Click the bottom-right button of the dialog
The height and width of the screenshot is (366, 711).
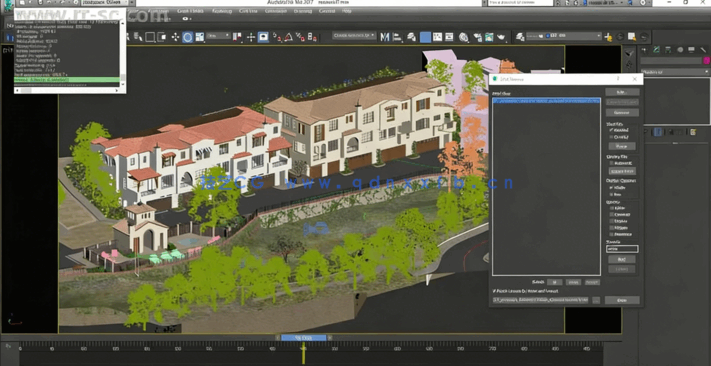[x=622, y=300]
